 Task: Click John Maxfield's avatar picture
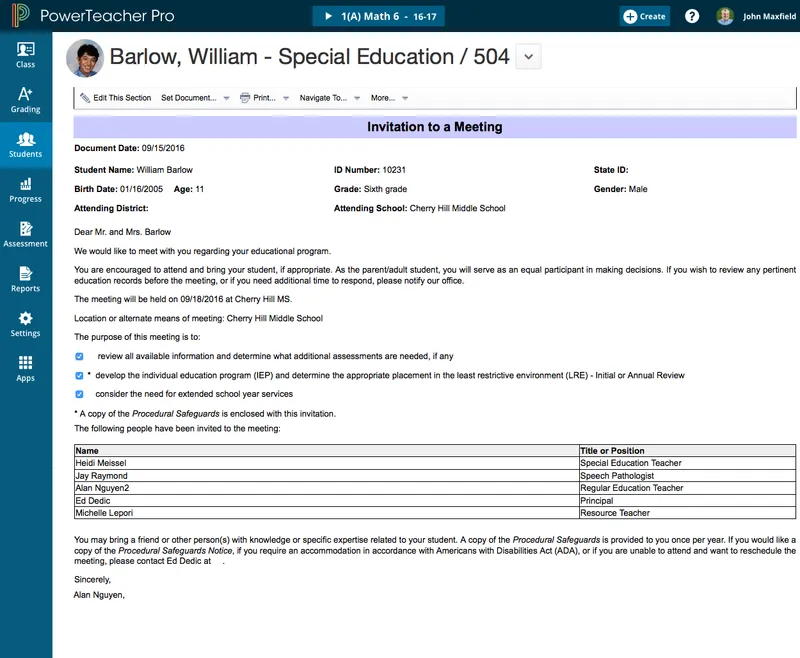[x=724, y=16]
